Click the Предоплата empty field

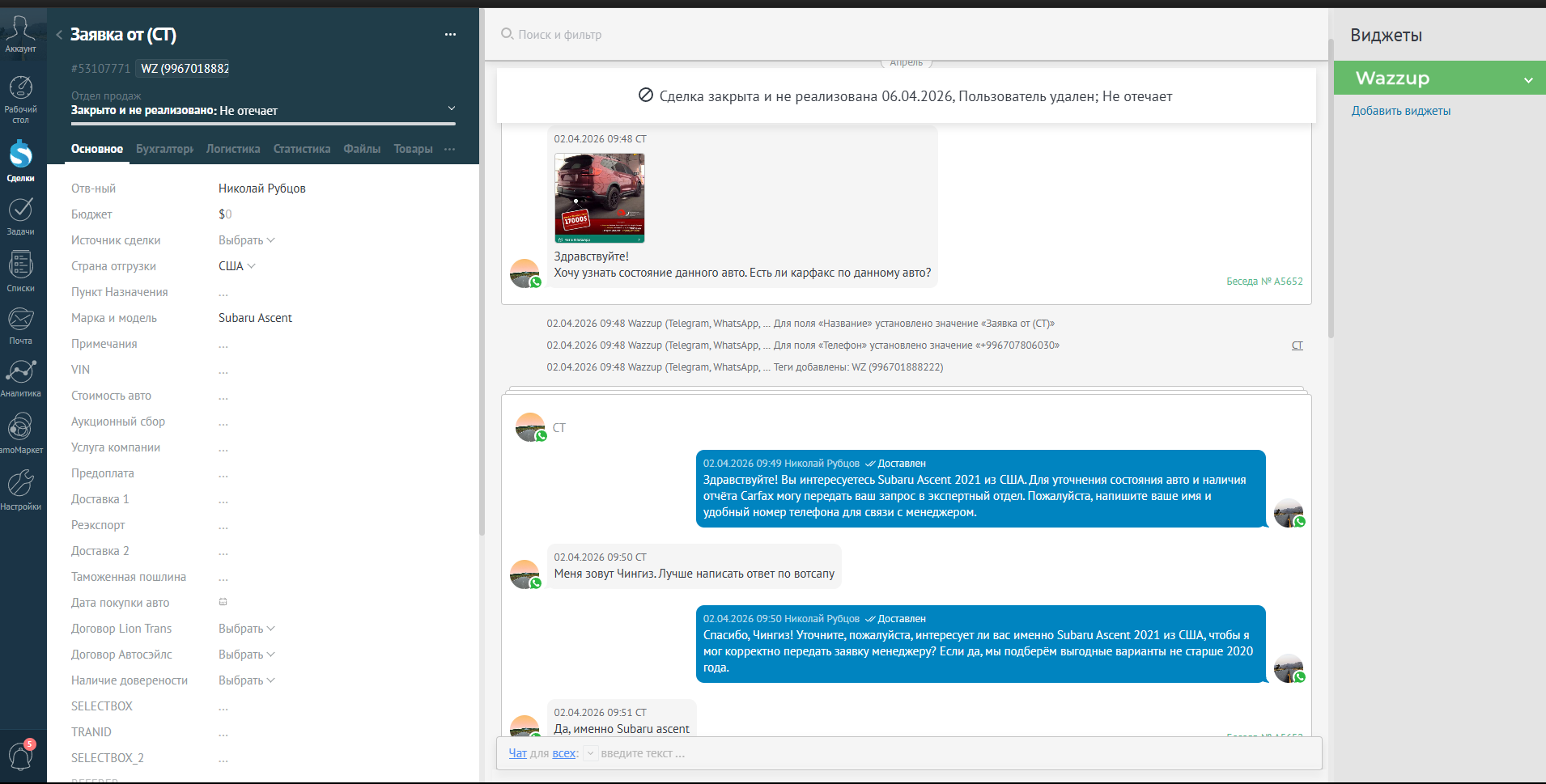[223, 473]
